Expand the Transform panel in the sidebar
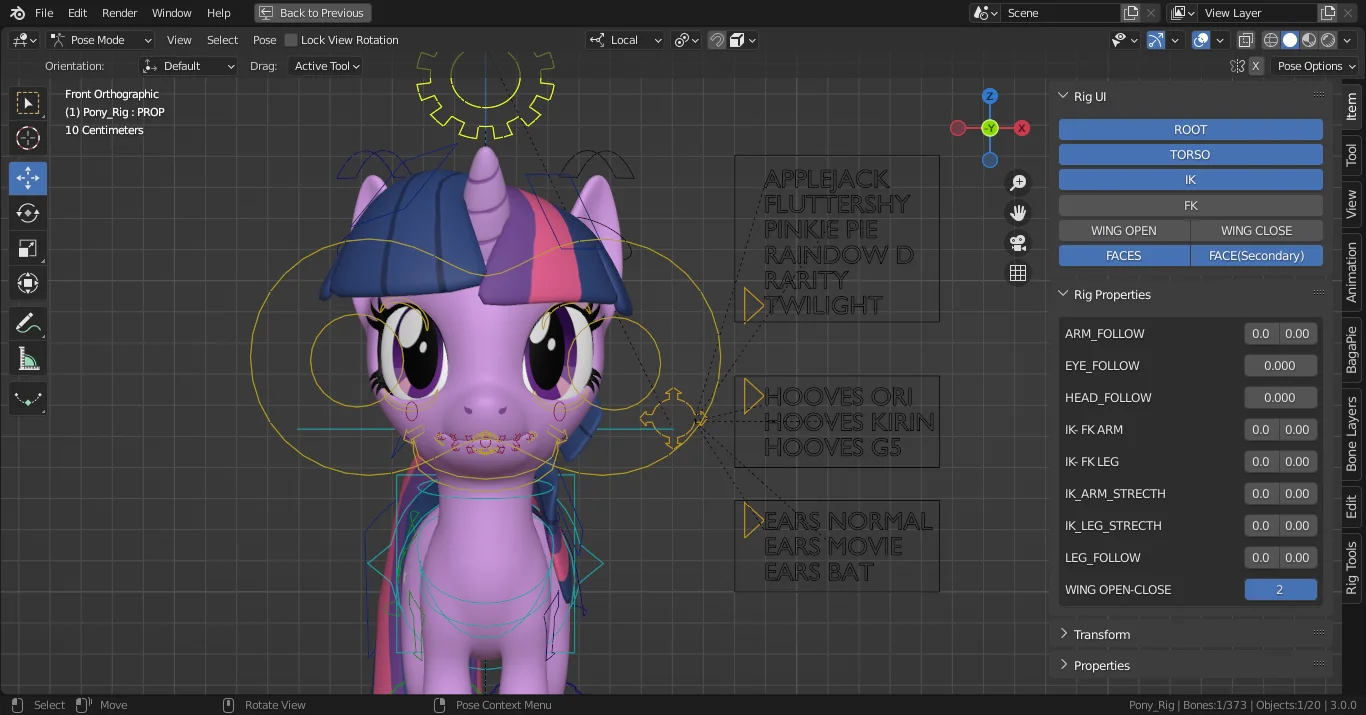 tap(1102, 633)
